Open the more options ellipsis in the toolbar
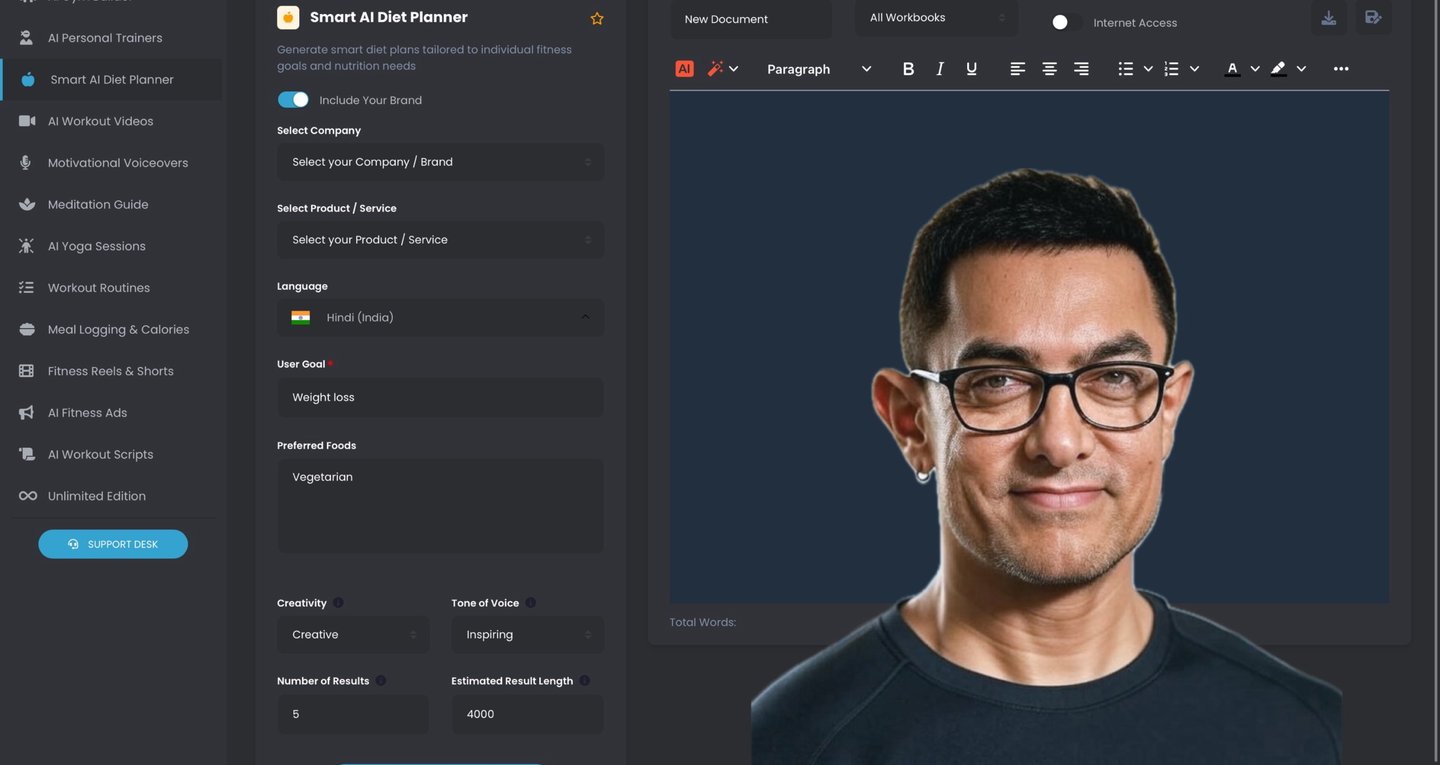The height and width of the screenshot is (765, 1440). pos(1341,69)
